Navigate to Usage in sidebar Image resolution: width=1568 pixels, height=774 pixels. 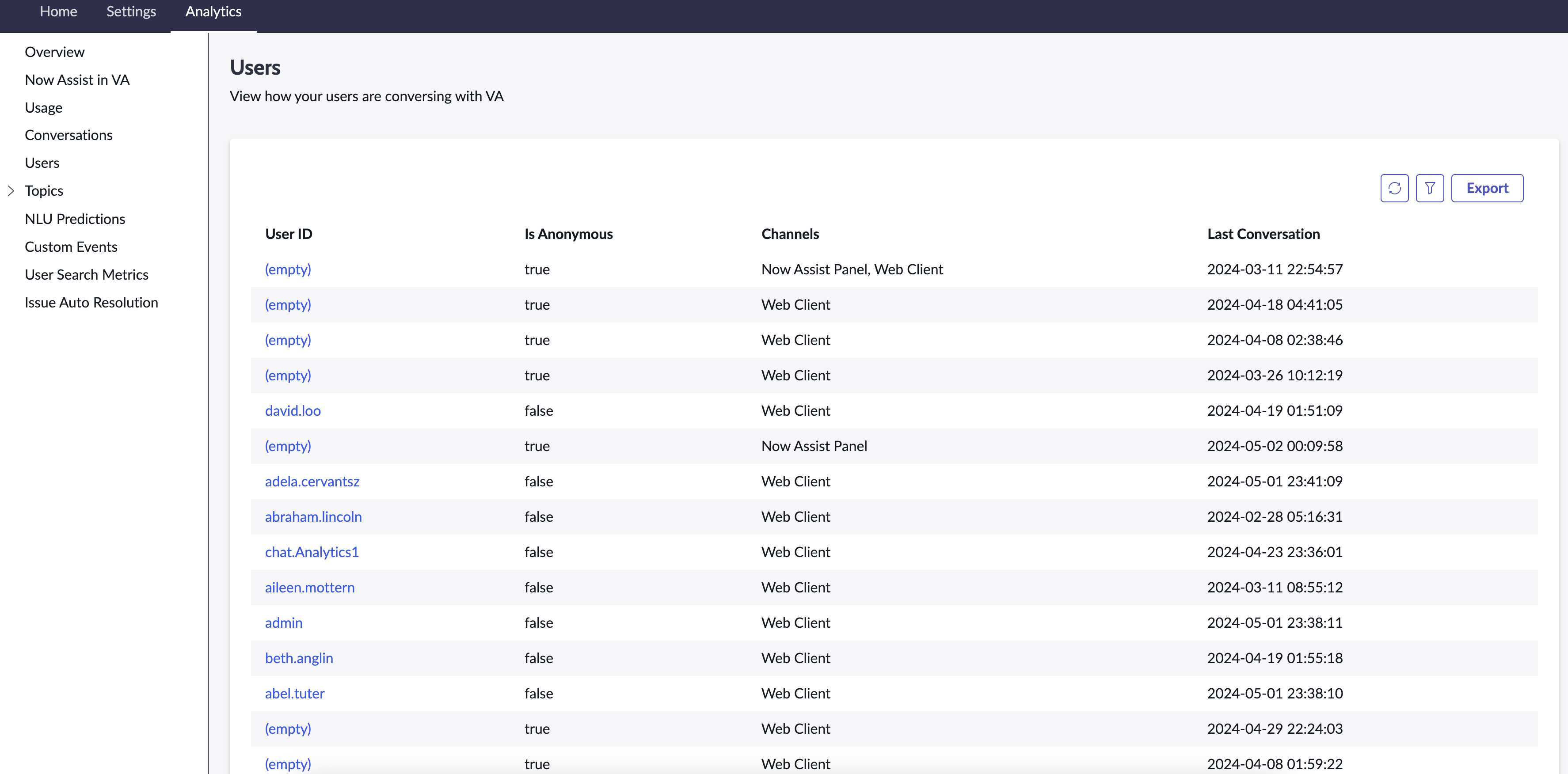[44, 108]
